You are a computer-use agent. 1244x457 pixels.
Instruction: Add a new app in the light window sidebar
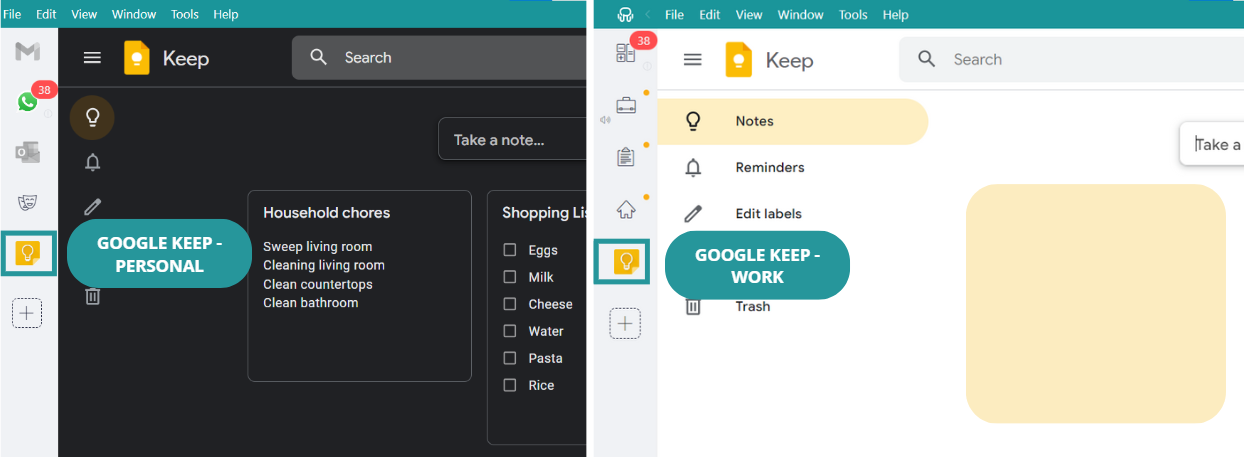click(x=626, y=323)
